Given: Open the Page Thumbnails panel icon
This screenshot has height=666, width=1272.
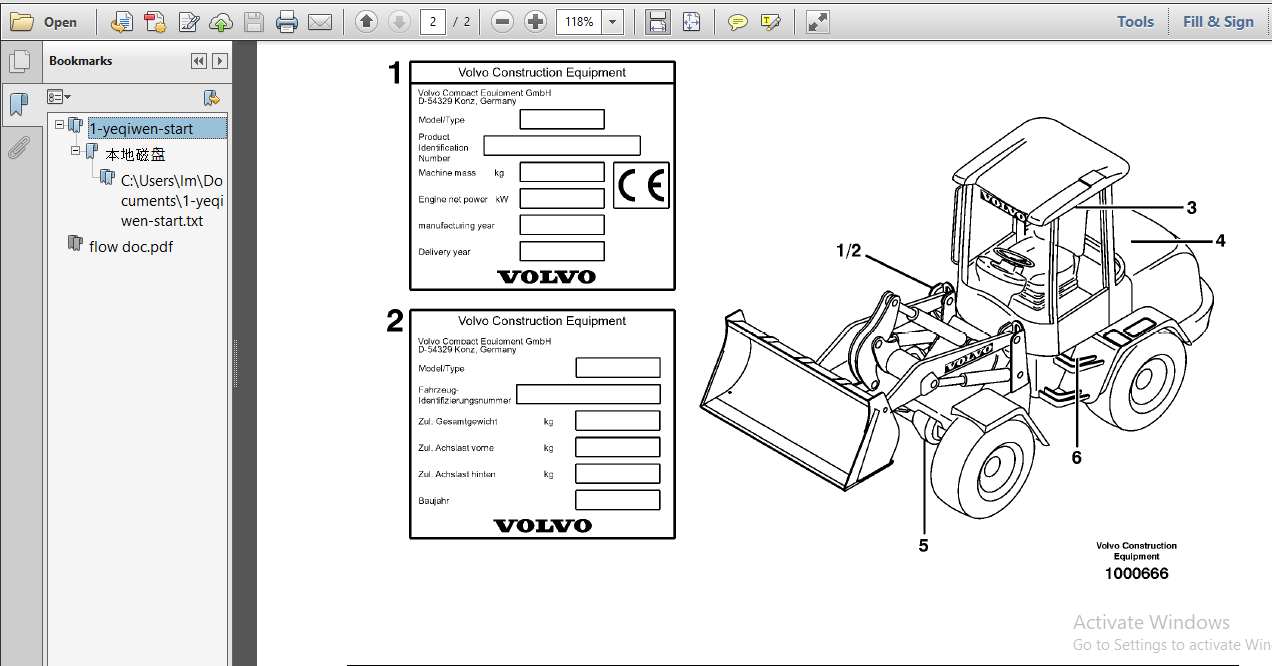Looking at the screenshot, I should 18,63.
